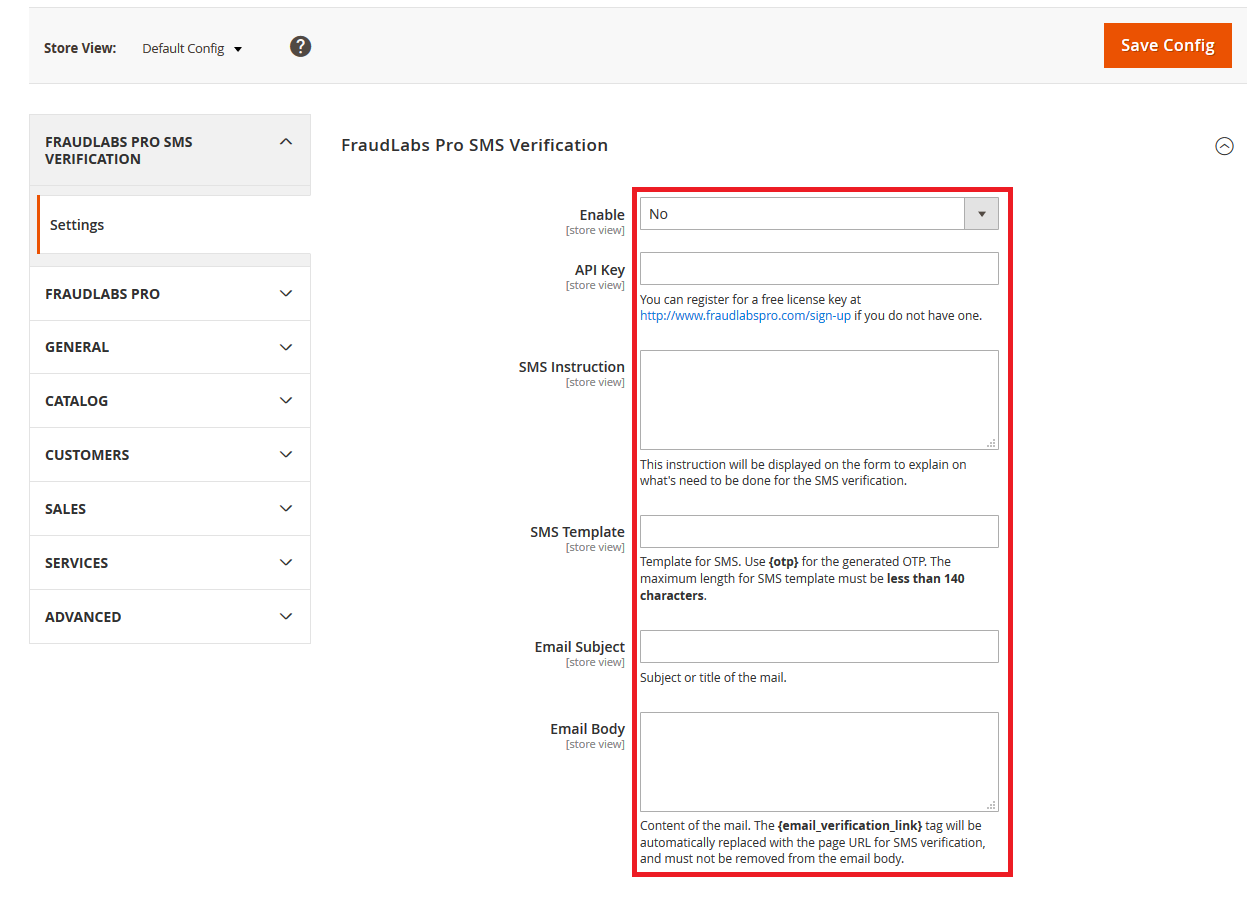The height and width of the screenshot is (897, 1249).
Task: Click the Save Config button
Action: pos(1168,45)
